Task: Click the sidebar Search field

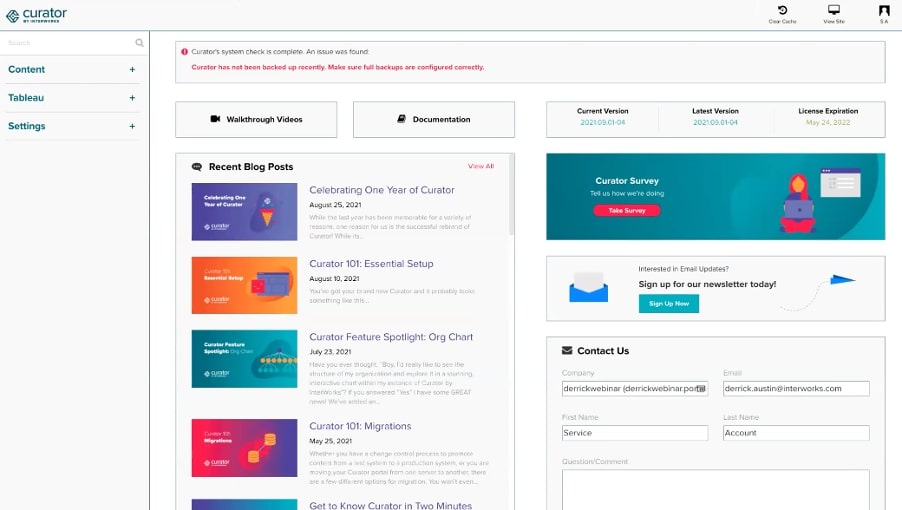Action: 68,43
